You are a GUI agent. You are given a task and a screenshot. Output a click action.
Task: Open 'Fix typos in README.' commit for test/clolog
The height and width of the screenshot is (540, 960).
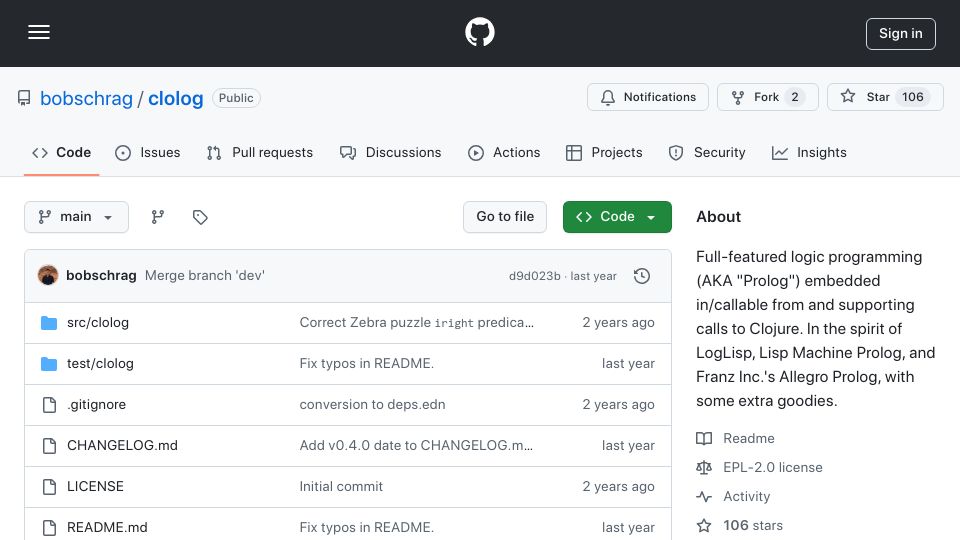[x=366, y=364]
